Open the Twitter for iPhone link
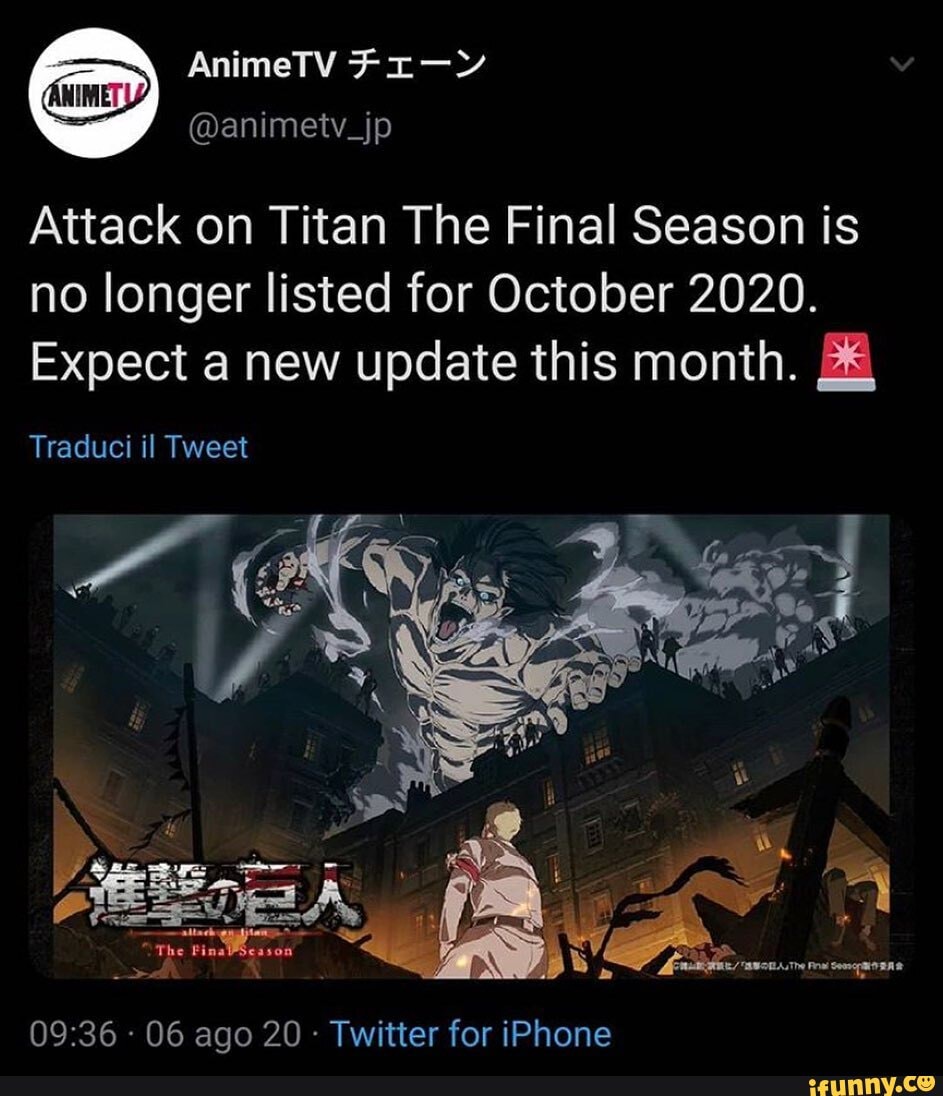The image size is (943, 1096). [x=470, y=1034]
